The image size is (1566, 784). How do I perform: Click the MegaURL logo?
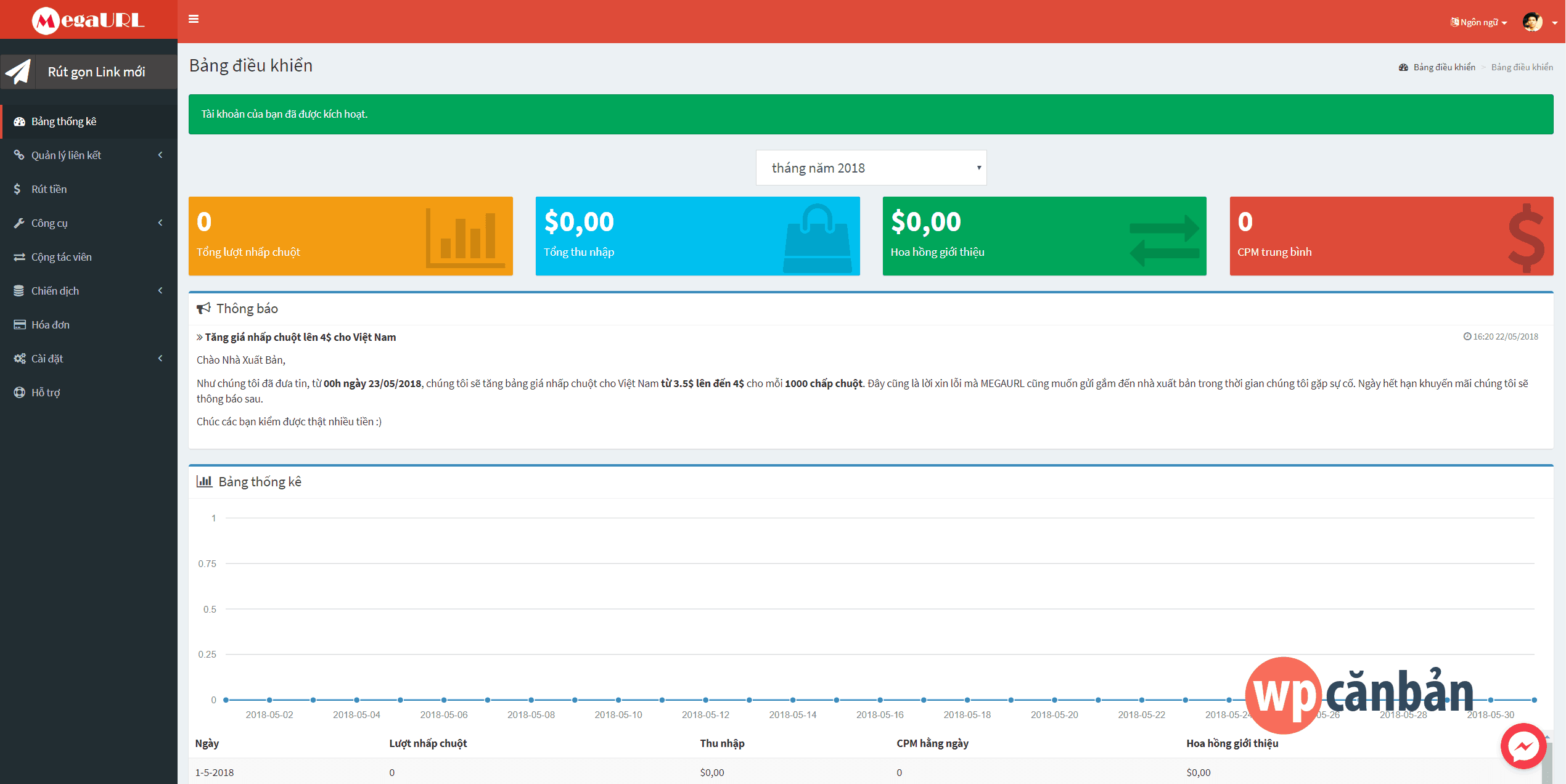pos(88,20)
